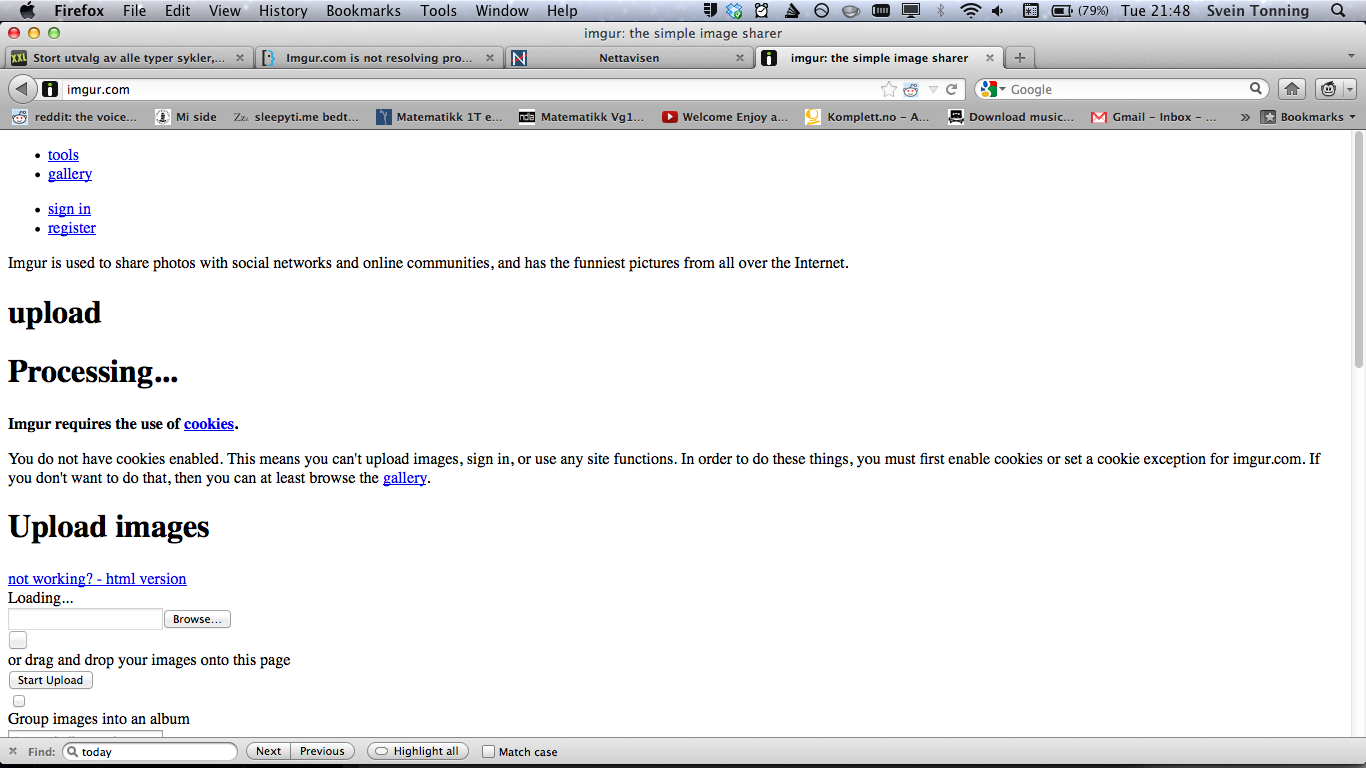The height and width of the screenshot is (768, 1366).
Task: Open the reddit bookmark in bookmarks bar
Action: 75,117
